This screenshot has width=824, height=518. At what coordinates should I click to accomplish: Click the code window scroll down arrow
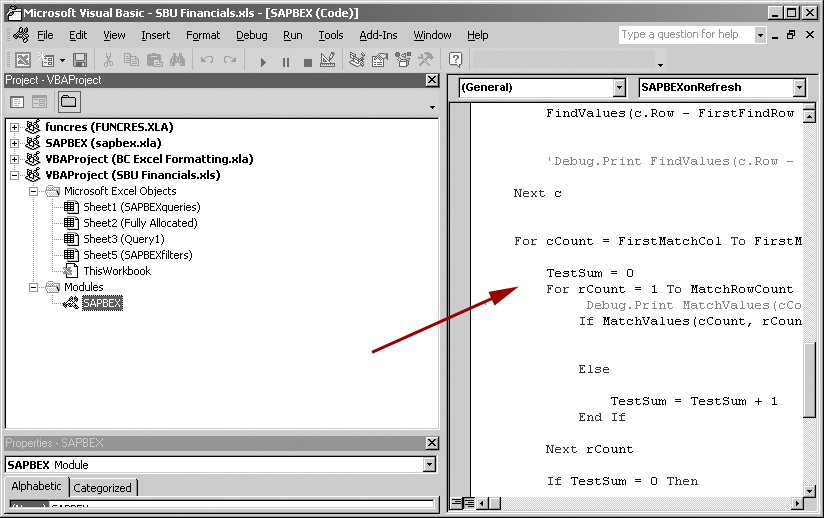pos(810,491)
